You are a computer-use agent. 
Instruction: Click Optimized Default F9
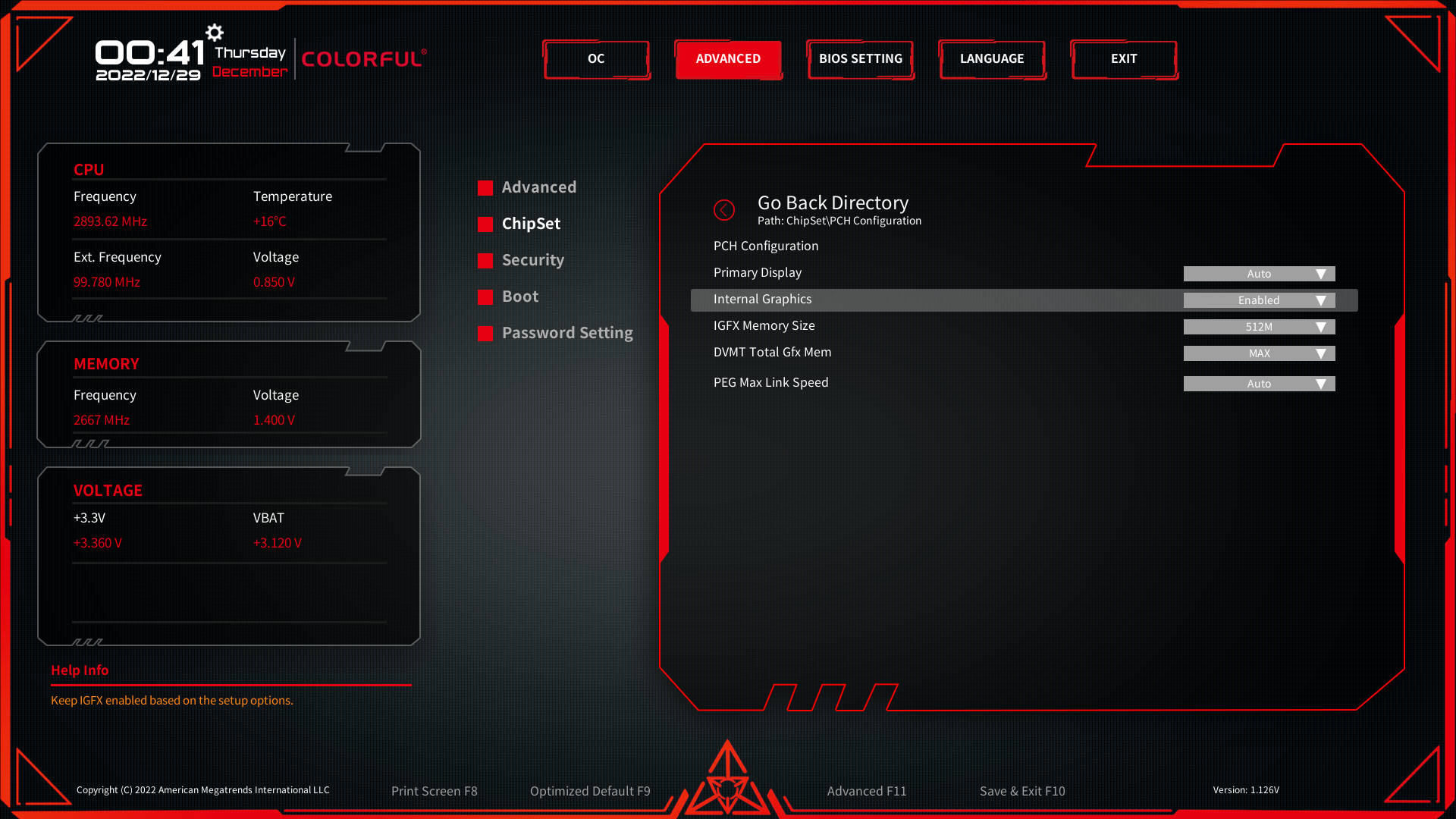click(590, 791)
